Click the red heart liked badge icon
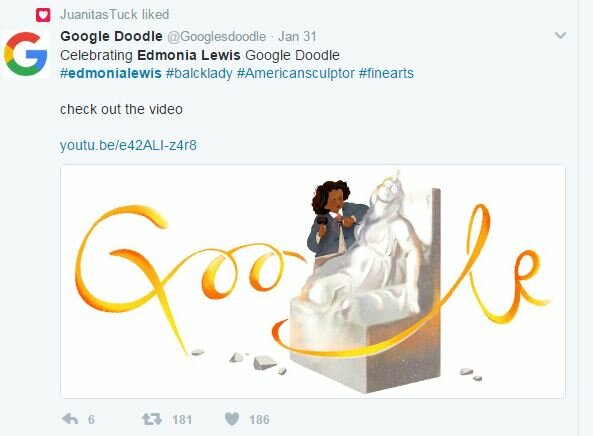This screenshot has width=593, height=436. coord(43,15)
